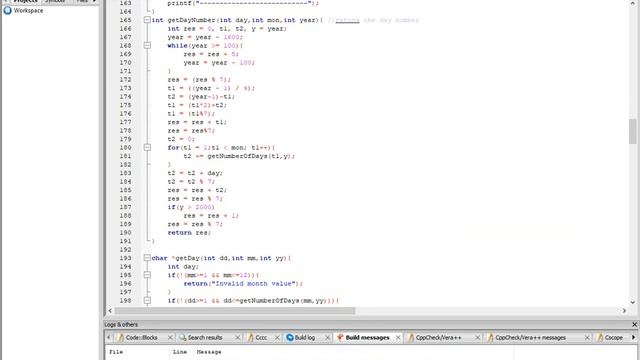Screen dimensions: 640x360
Task: Click the editor scrollbar up arrow
Action: [x=633, y=2]
